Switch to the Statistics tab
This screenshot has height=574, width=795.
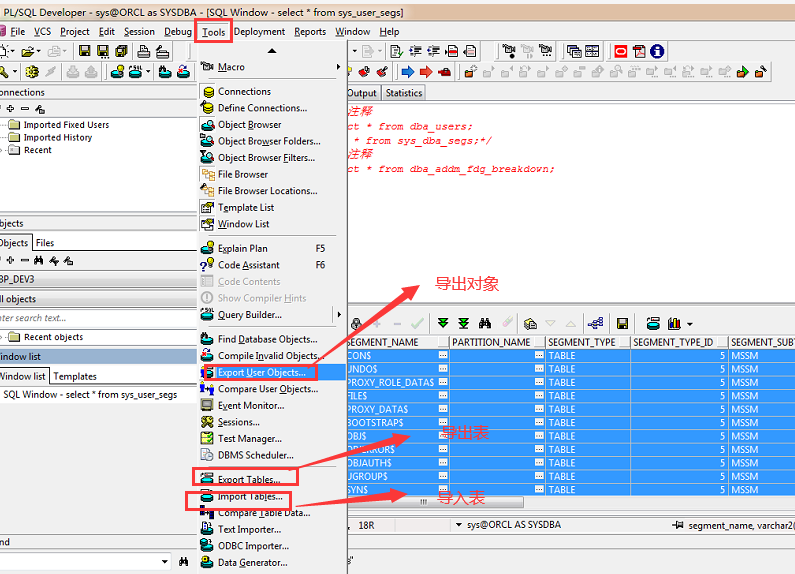(404, 93)
